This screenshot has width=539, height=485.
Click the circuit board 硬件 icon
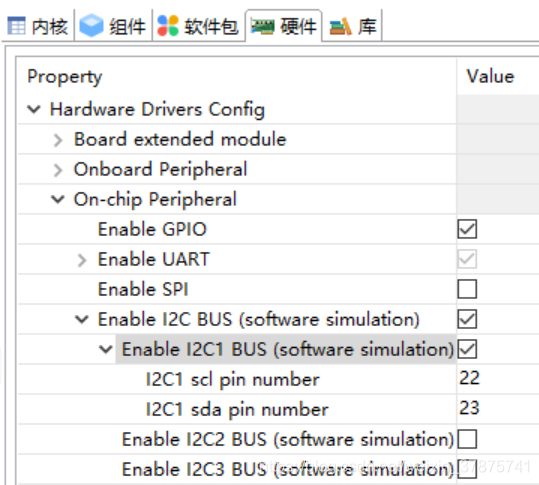[262, 26]
